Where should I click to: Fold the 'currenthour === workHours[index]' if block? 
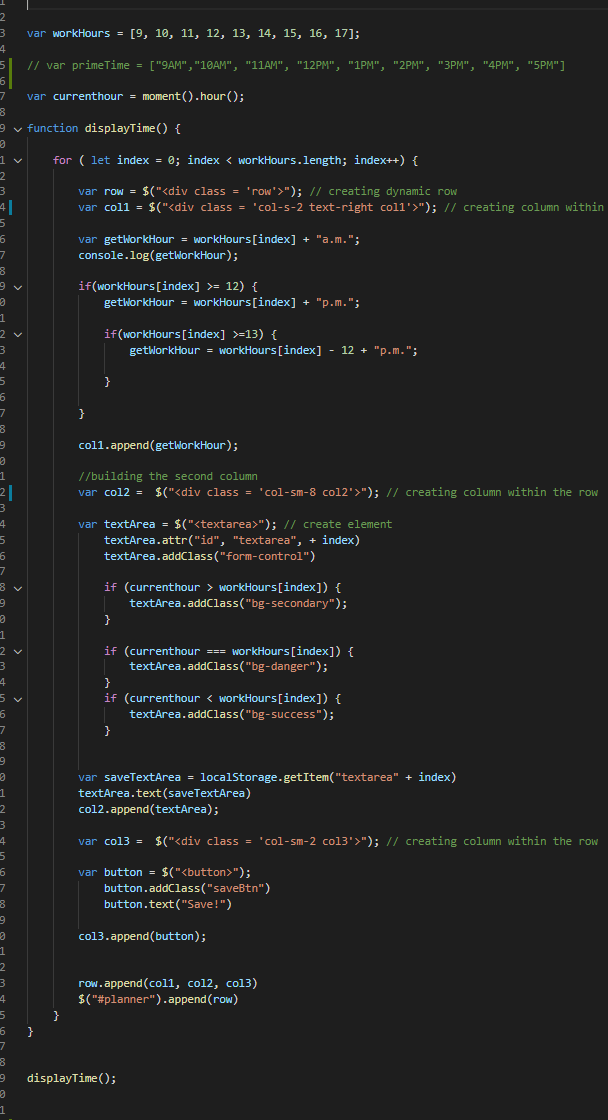click(18, 651)
